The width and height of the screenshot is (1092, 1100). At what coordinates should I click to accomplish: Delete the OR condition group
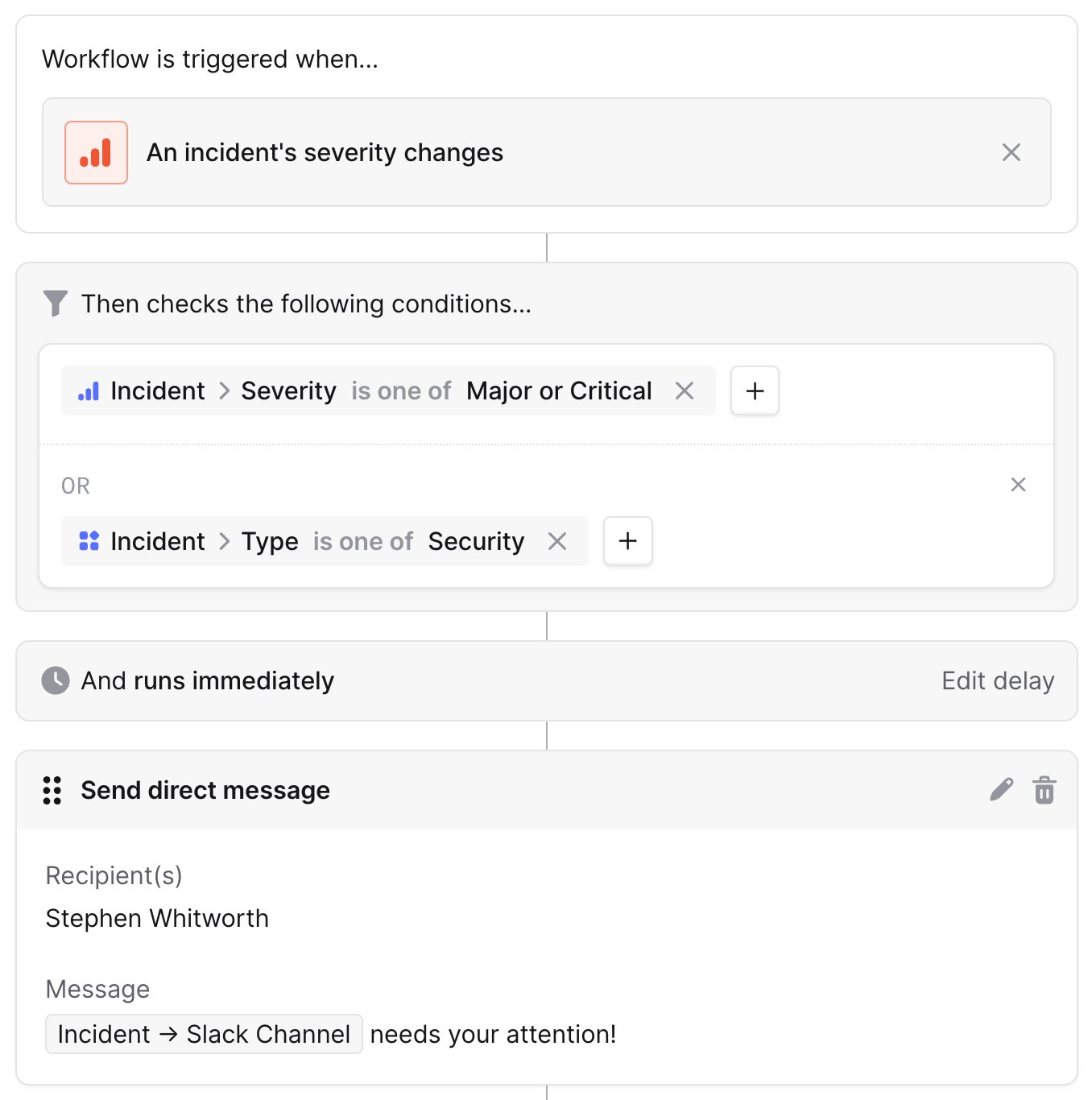pos(1018,484)
